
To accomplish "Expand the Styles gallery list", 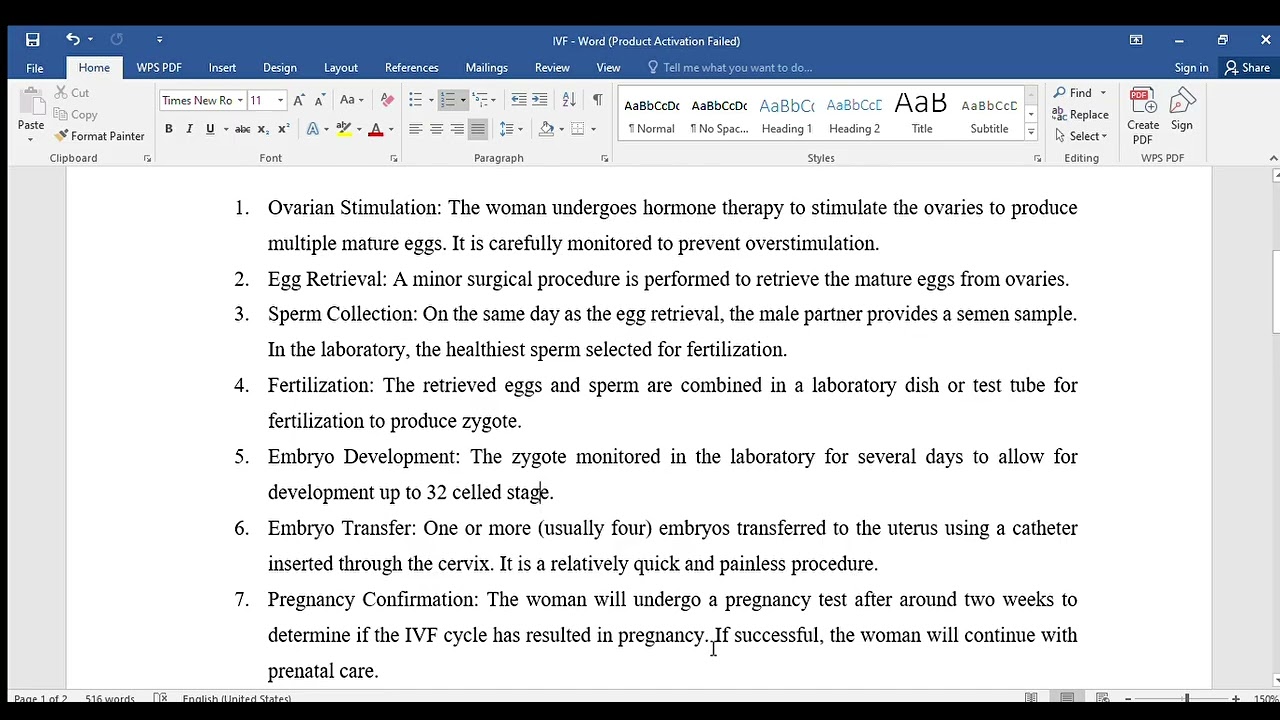I will point(1031,133).
